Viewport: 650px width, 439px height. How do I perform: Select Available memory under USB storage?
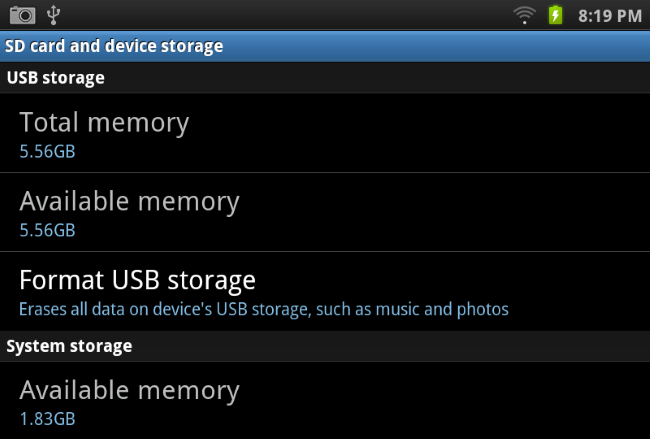(x=129, y=201)
